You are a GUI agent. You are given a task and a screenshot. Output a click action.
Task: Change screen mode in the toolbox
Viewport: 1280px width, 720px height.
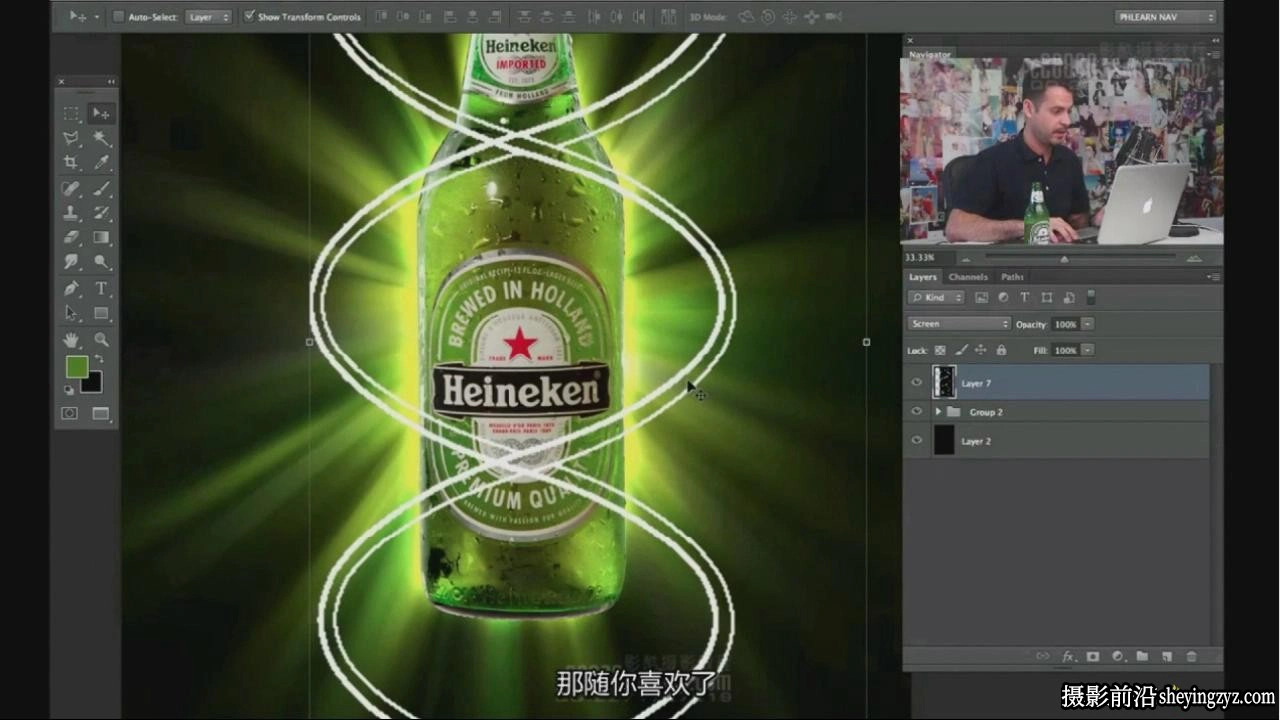[101, 413]
